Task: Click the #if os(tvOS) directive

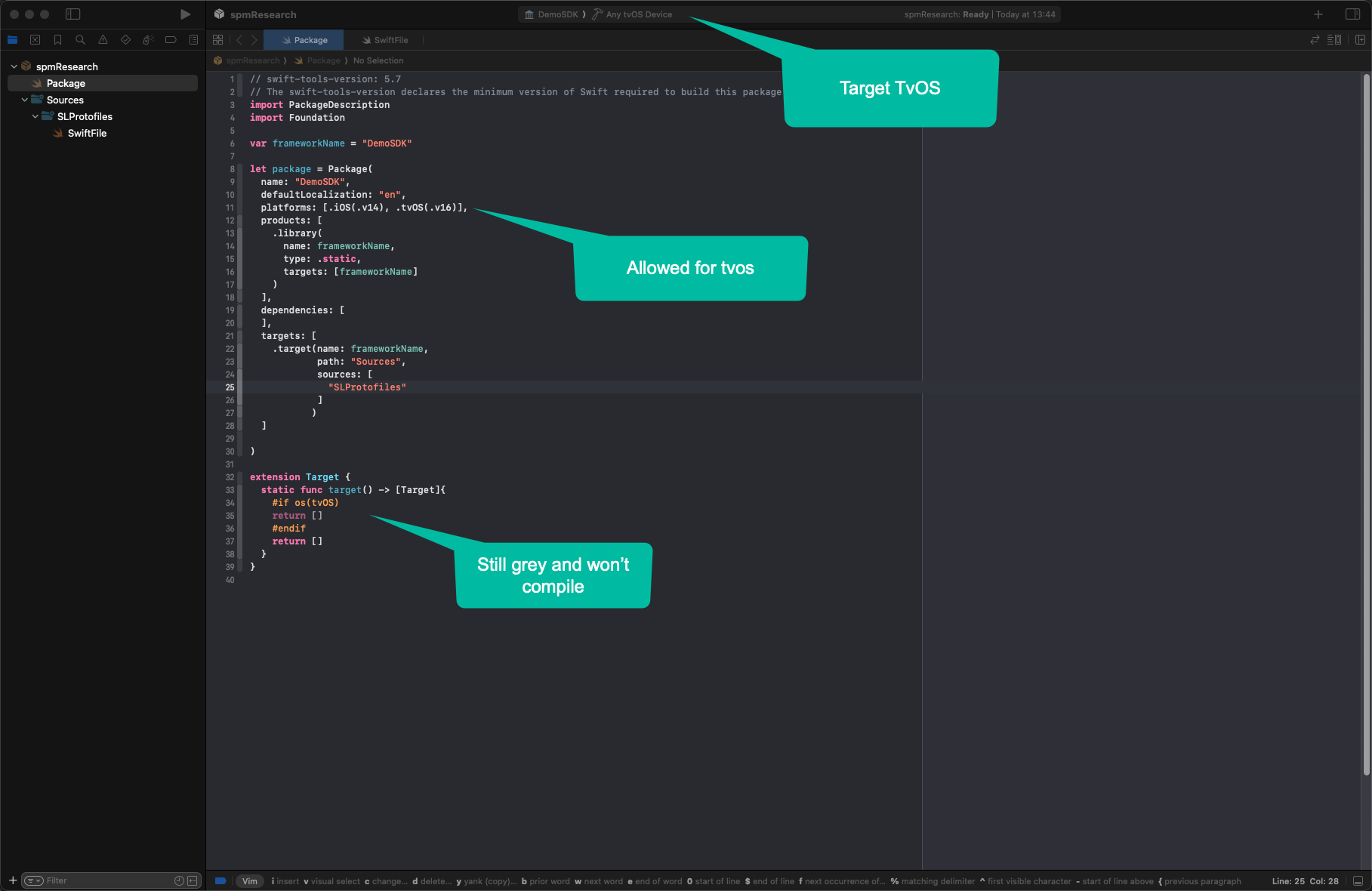Action: point(305,503)
